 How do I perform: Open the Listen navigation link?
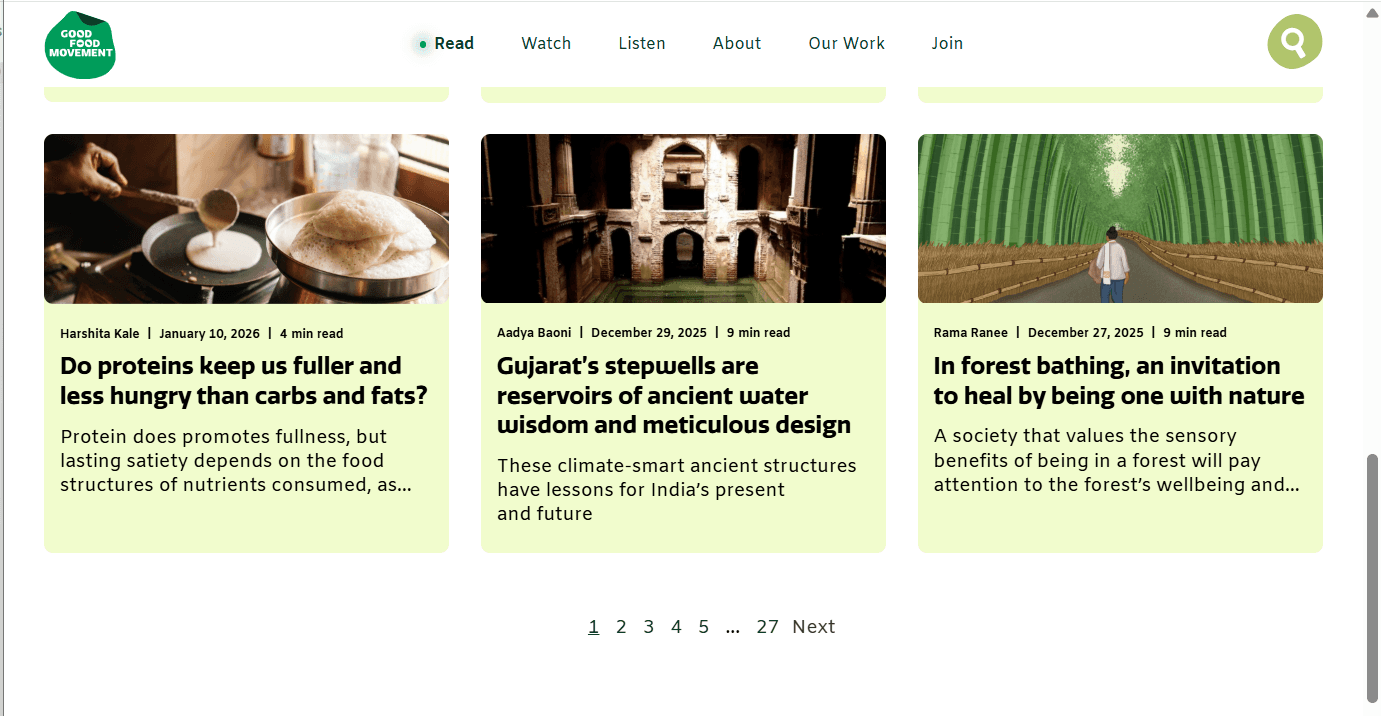(x=642, y=43)
